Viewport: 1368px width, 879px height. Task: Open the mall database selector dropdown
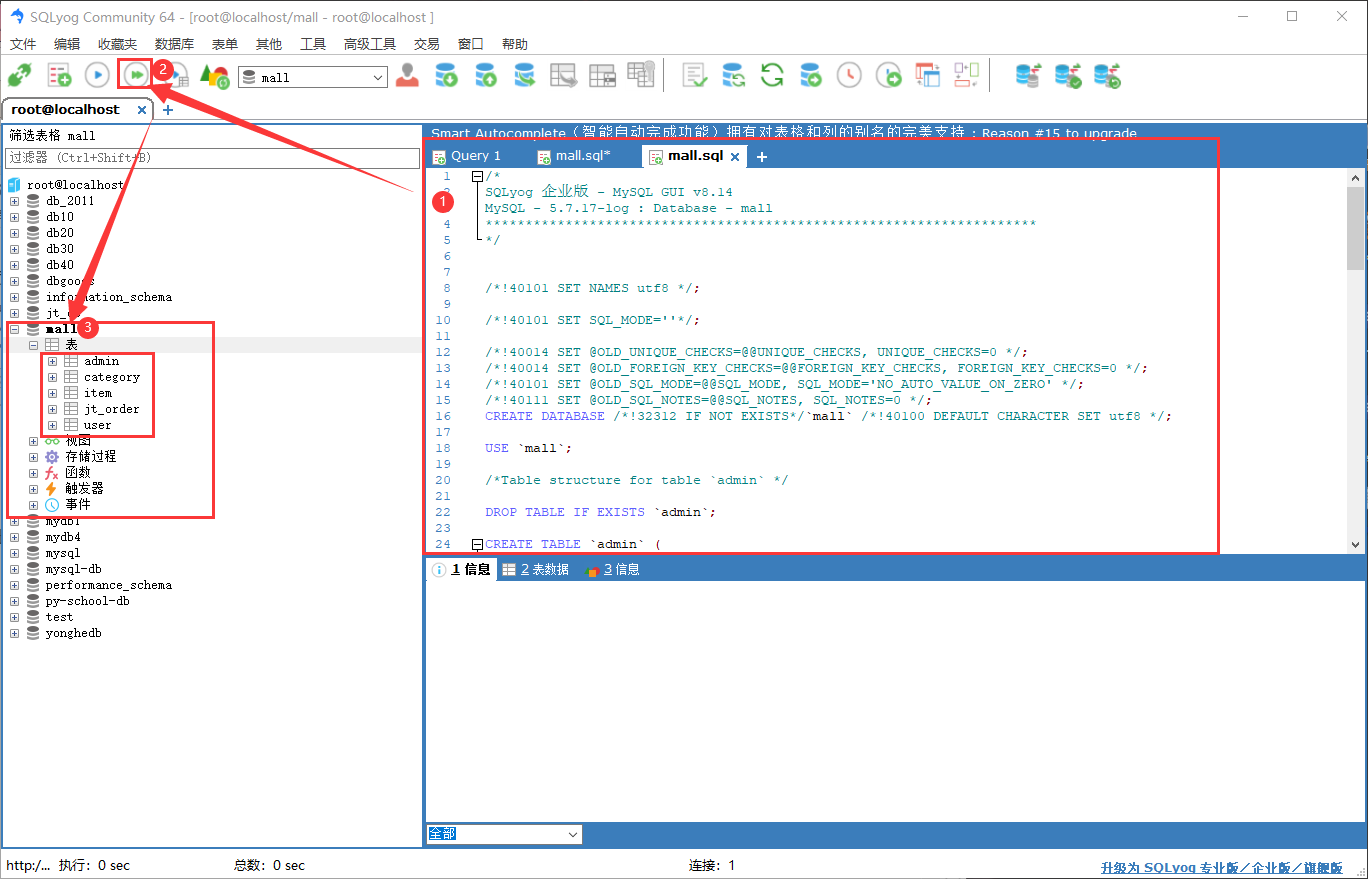tap(313, 77)
